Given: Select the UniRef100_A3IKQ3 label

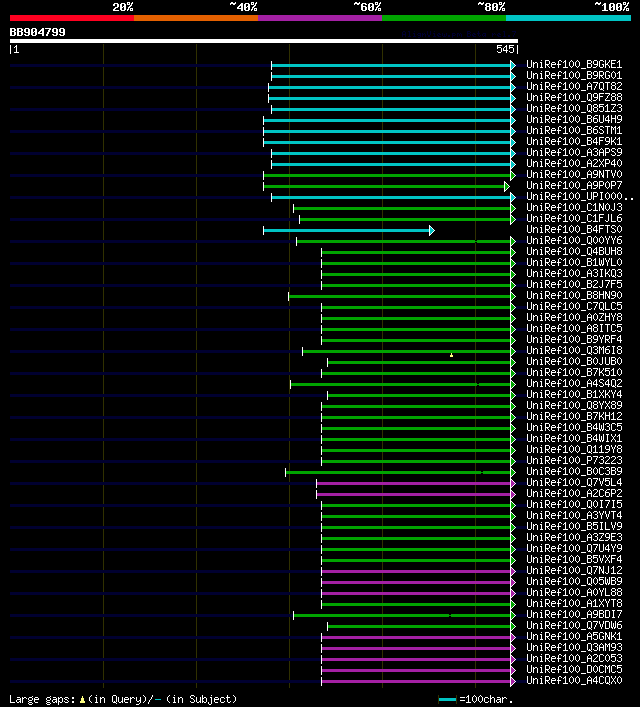Looking at the screenshot, I should (x=574, y=273).
